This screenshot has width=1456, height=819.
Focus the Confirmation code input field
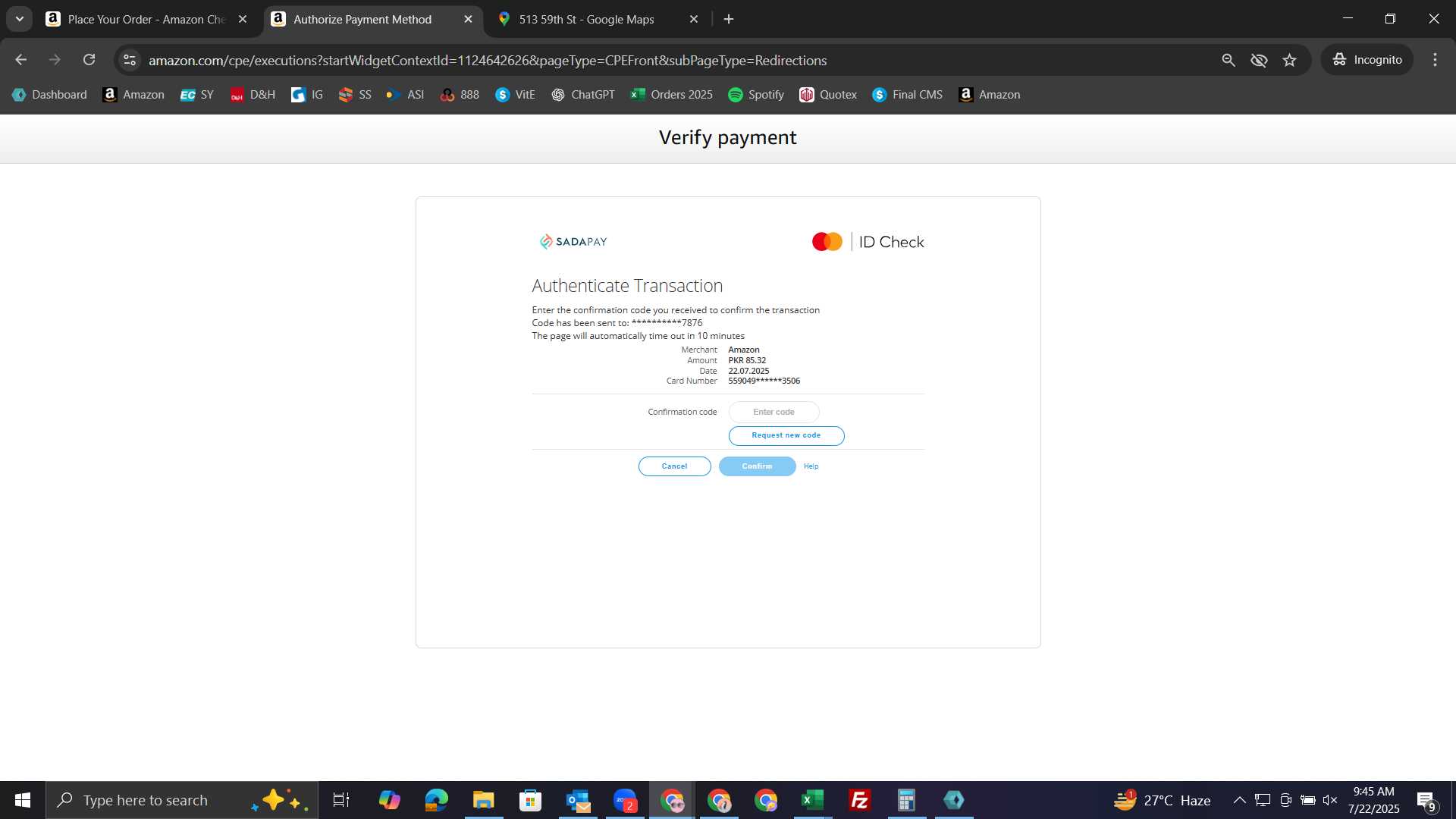[773, 412]
